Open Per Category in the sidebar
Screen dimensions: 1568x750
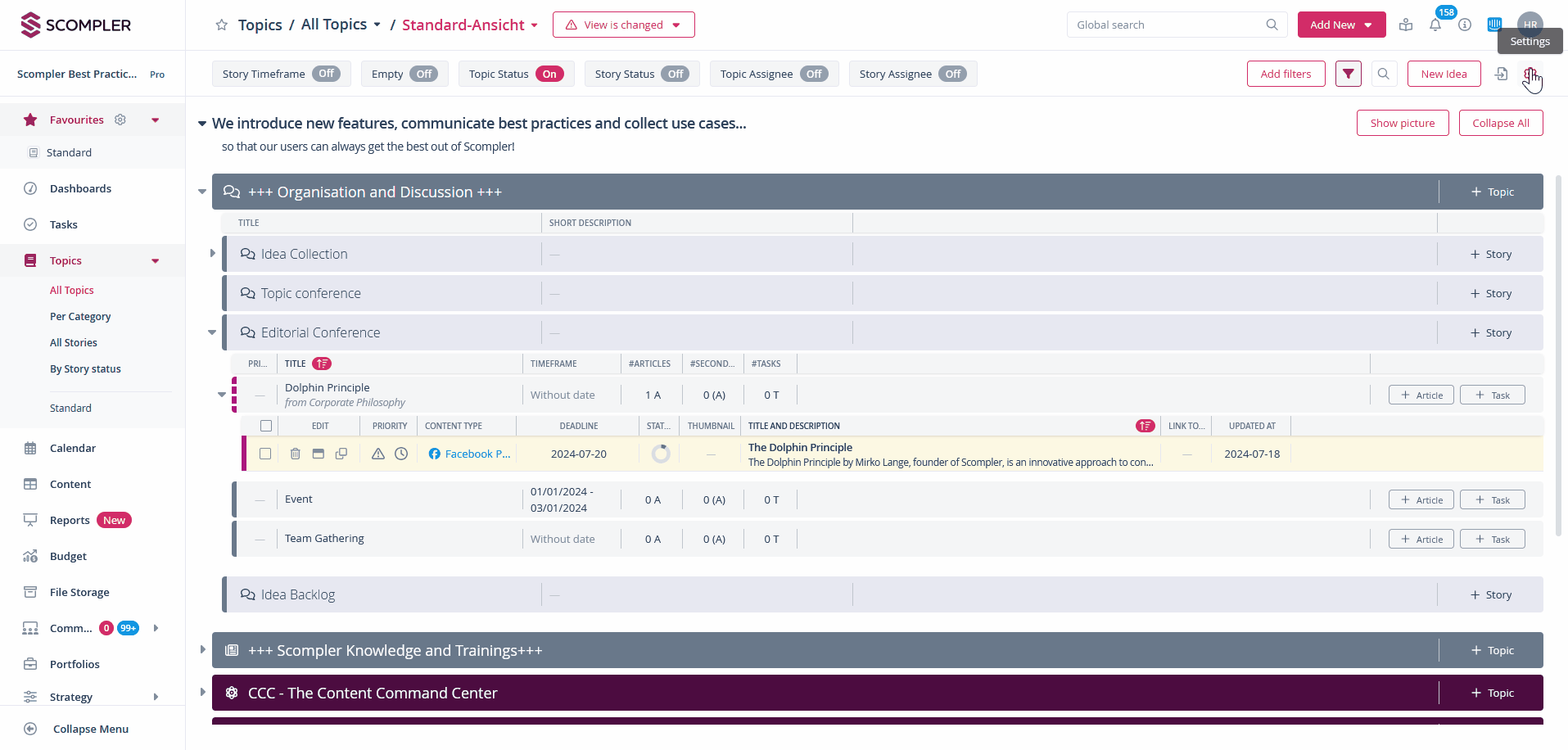pos(80,316)
